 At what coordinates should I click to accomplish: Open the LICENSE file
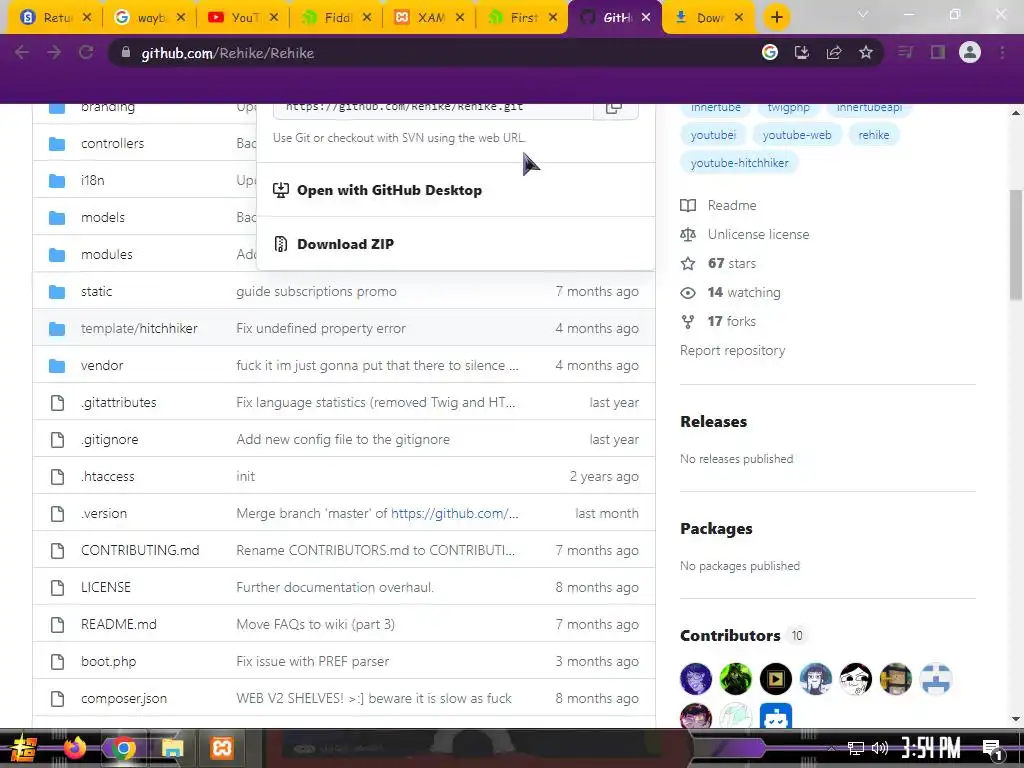click(106, 587)
